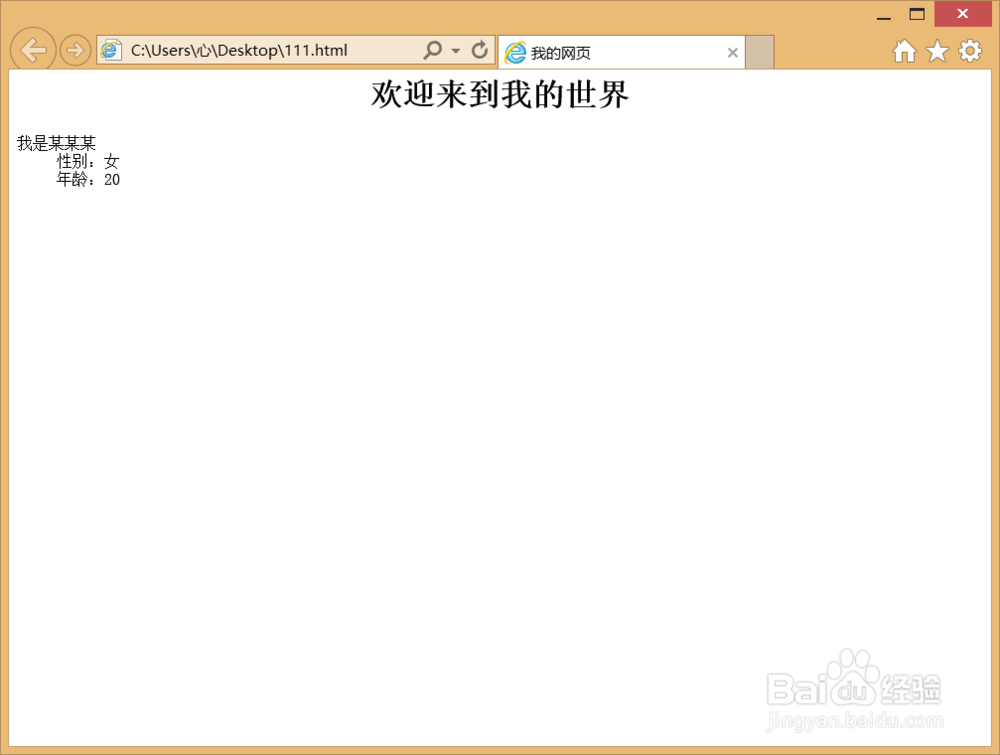Select the heading 欢迎来到我的世界
The image size is (1000, 755).
click(498, 94)
